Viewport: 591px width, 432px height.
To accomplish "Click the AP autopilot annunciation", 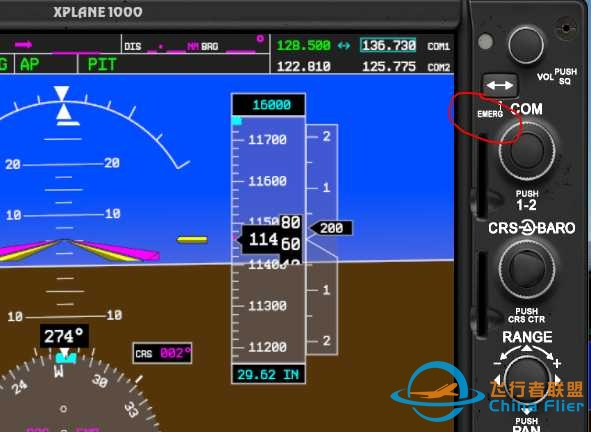I will pyautogui.click(x=29, y=64).
